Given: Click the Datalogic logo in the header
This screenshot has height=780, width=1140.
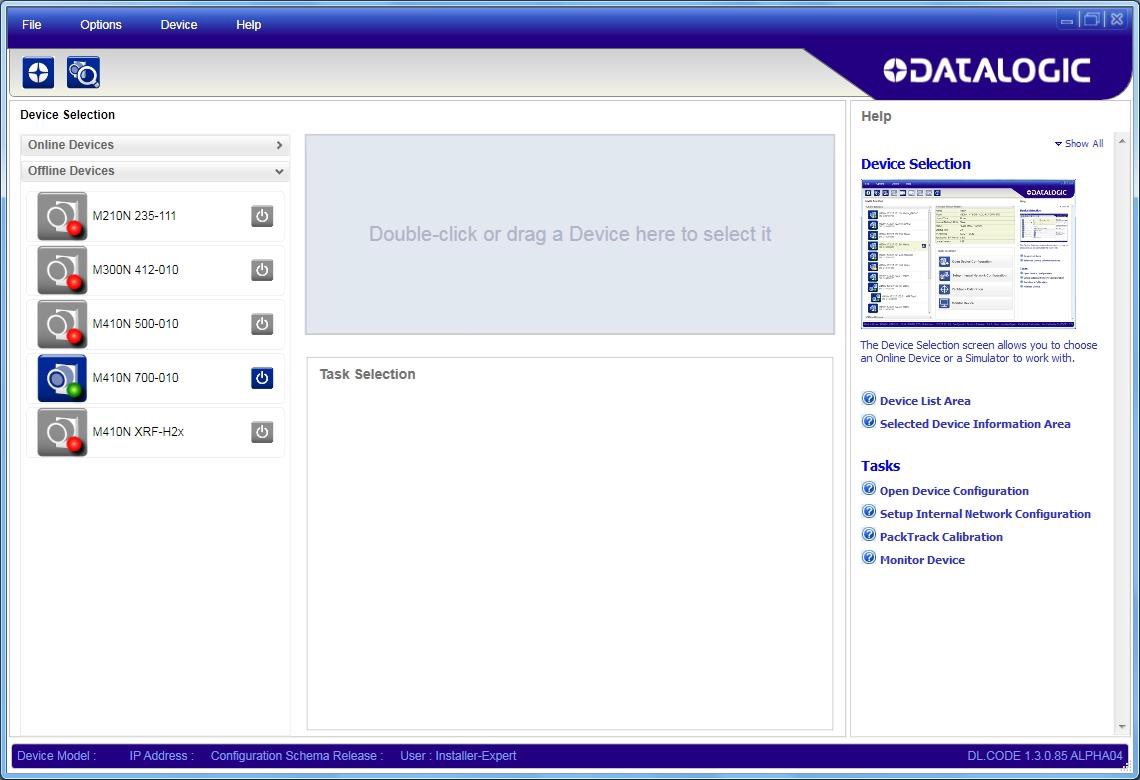Looking at the screenshot, I should pyautogui.click(x=987, y=71).
